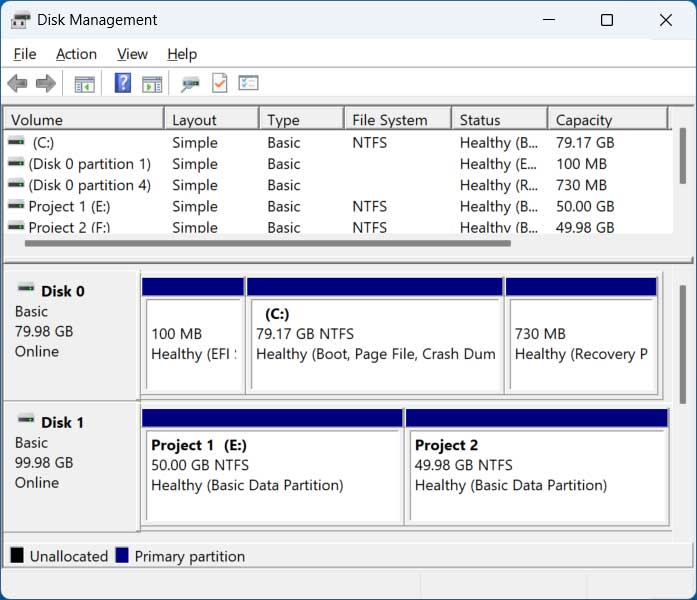Click drive icon beside Disk 0 partition 1
Viewport: 697px width, 600px height.
pos(16,163)
